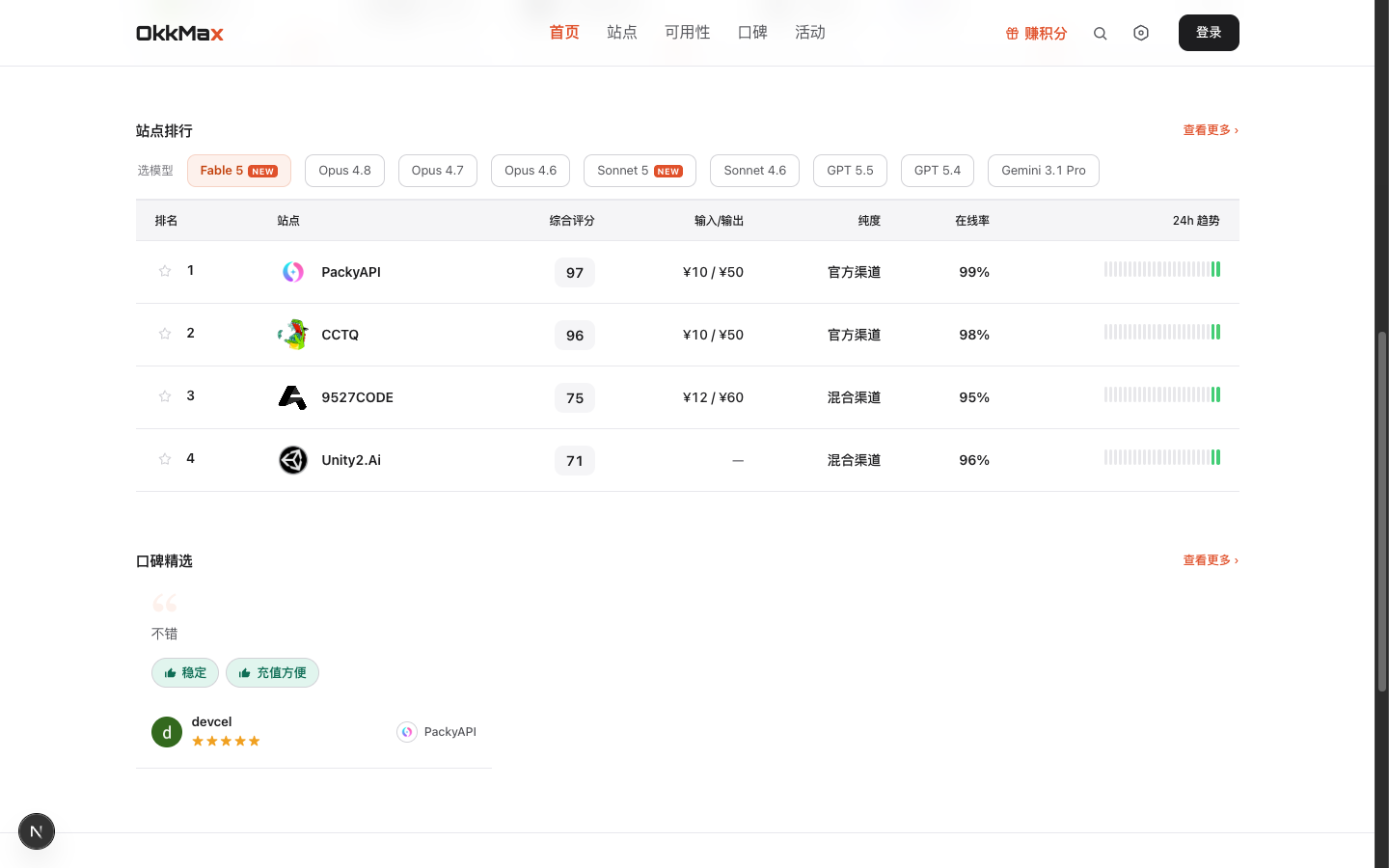This screenshot has width=1389, height=868.
Task: Open the 口碑 nav tab
Action: coord(752,33)
